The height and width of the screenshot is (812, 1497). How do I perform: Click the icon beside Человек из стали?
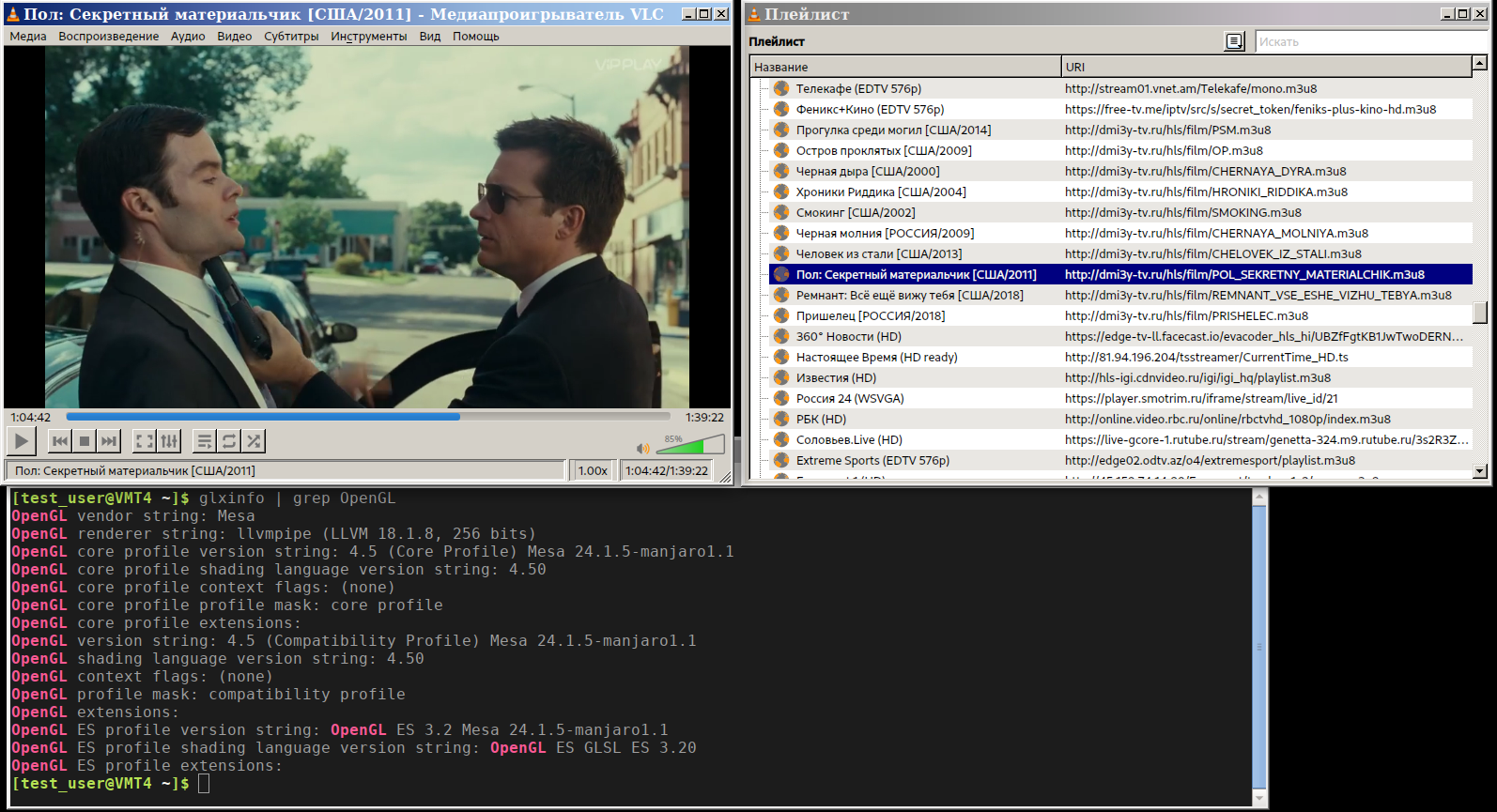(x=781, y=253)
